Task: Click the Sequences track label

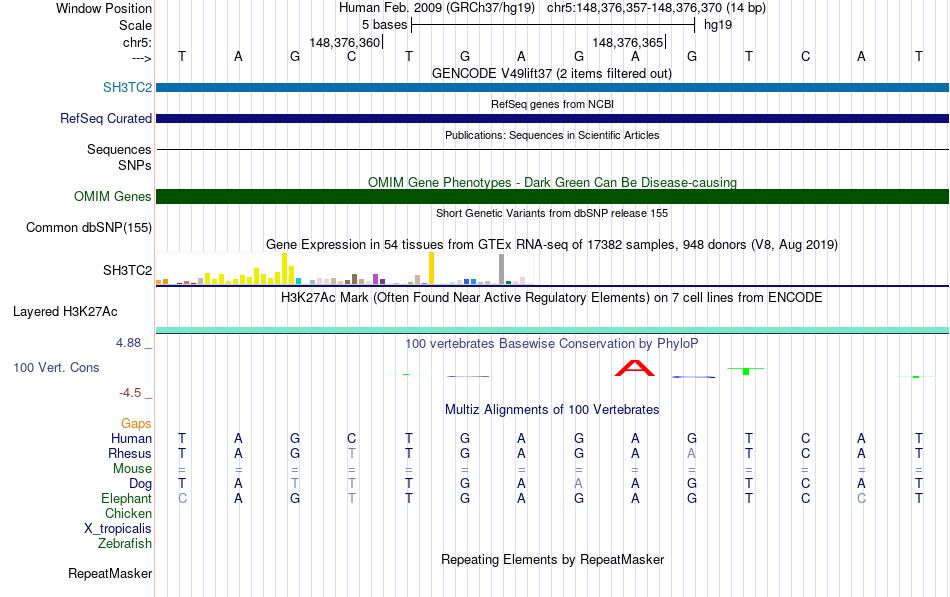Action: (119, 149)
